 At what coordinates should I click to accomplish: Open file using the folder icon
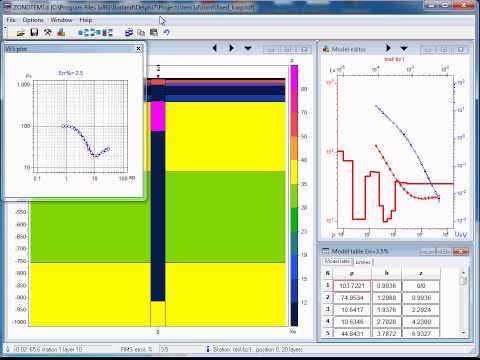coord(21,32)
